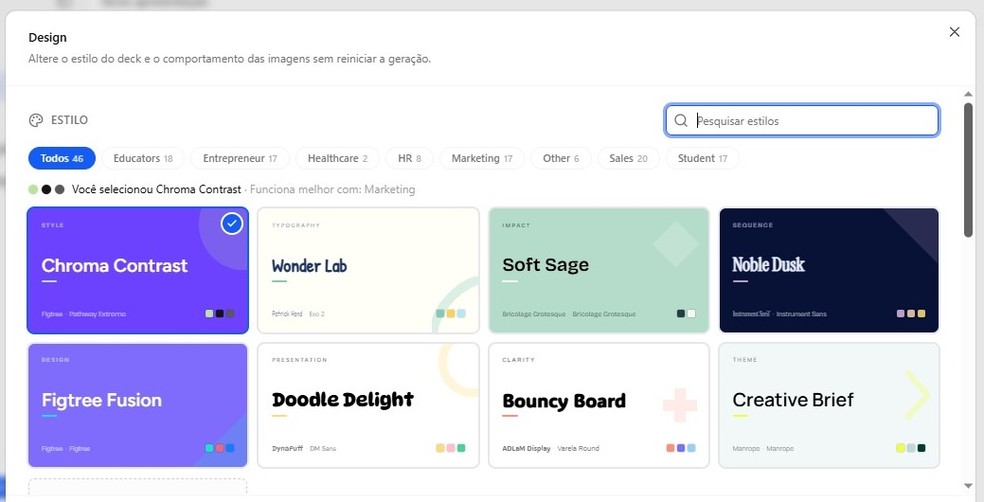Filter styles by Healthcare
The width and height of the screenshot is (984, 502).
coord(338,158)
